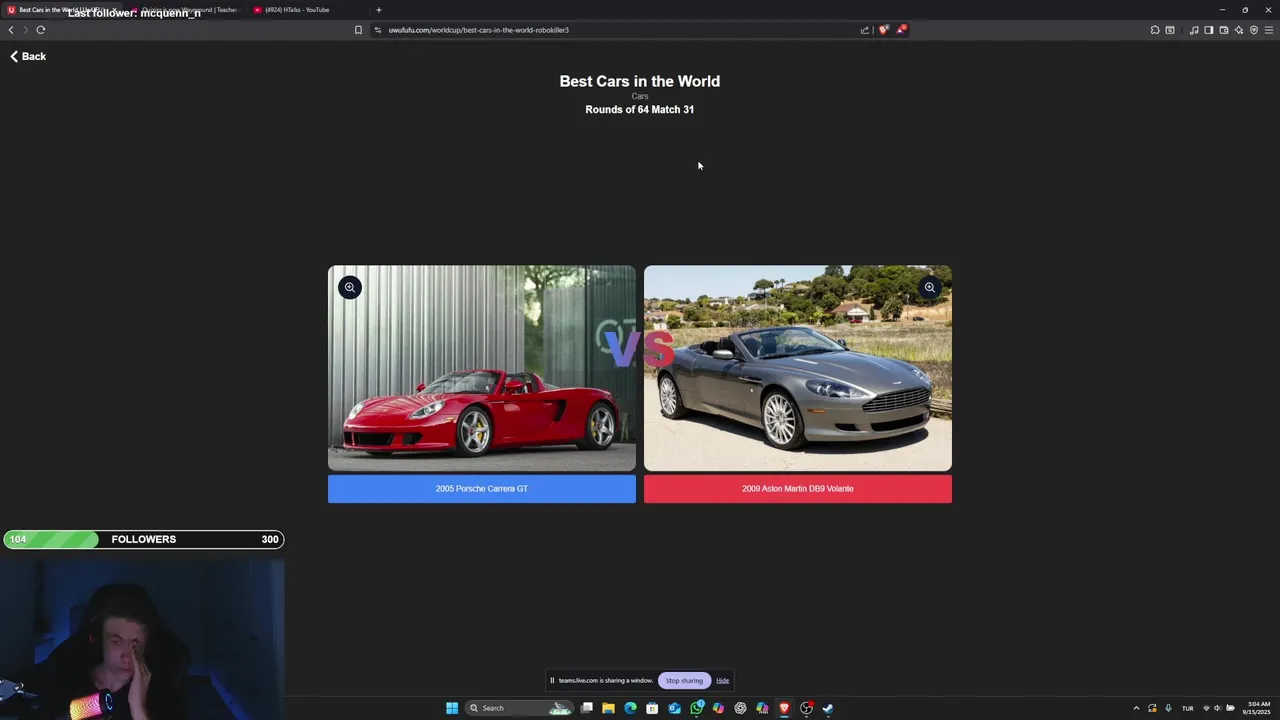Click the microphone tray icon
1280x720 pixels.
(x=1168, y=708)
